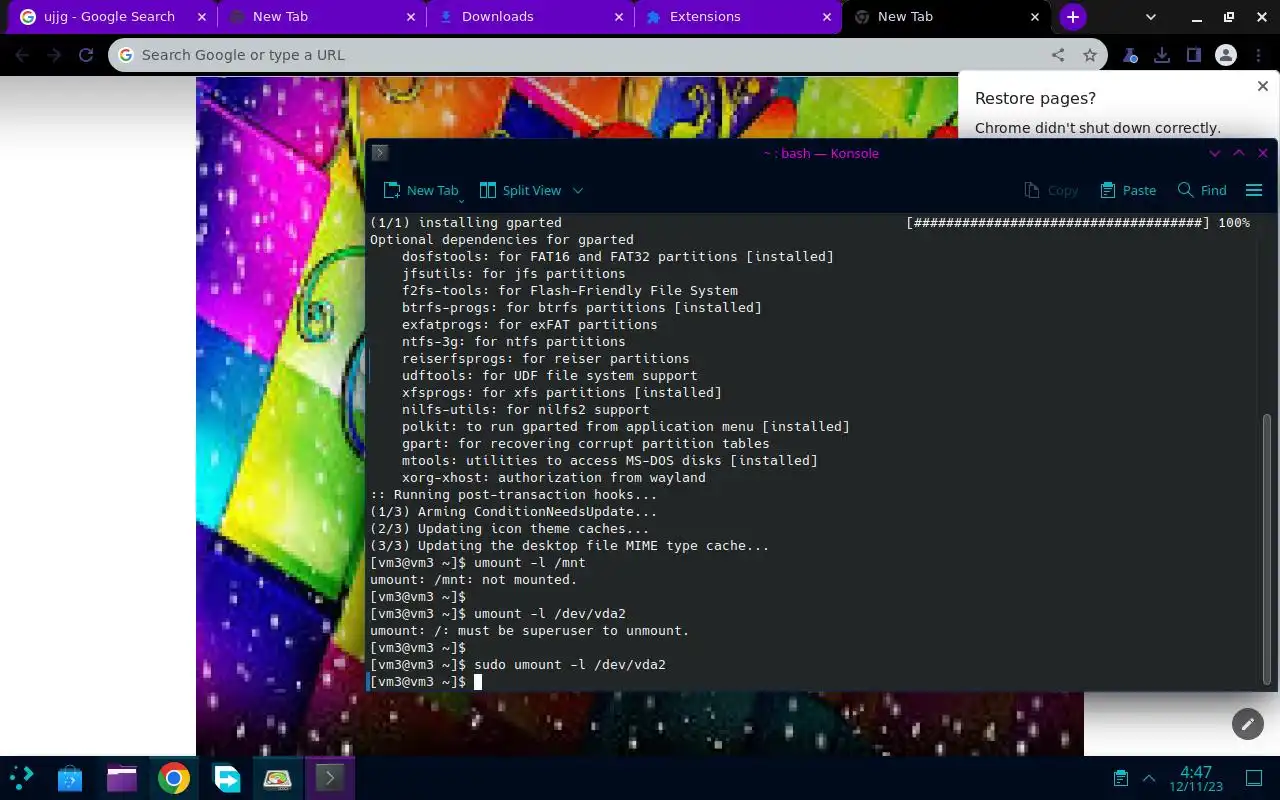Click Chrome back arrow
The height and width of the screenshot is (800, 1280).
point(22,55)
